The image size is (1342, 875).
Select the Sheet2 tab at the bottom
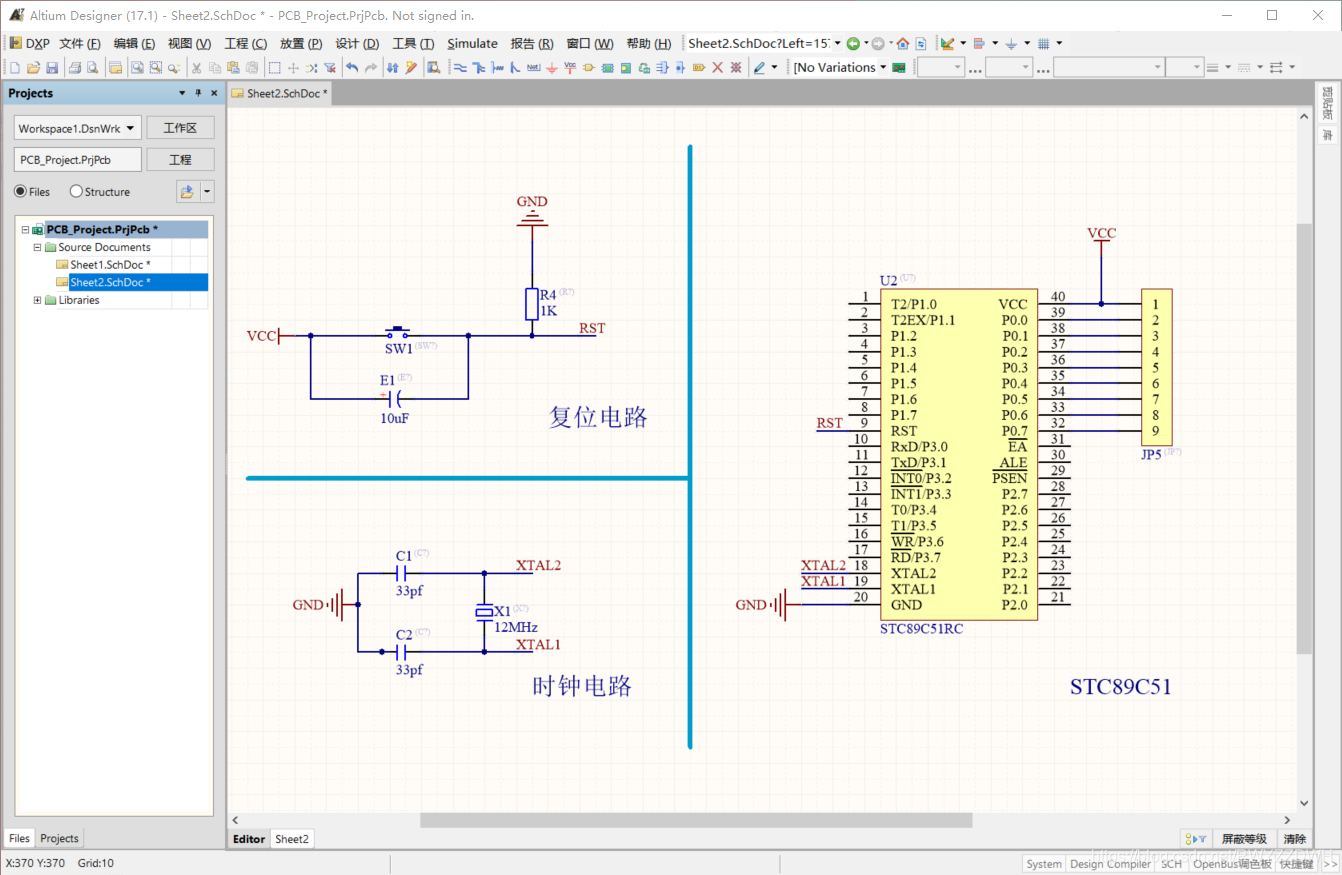coord(292,839)
